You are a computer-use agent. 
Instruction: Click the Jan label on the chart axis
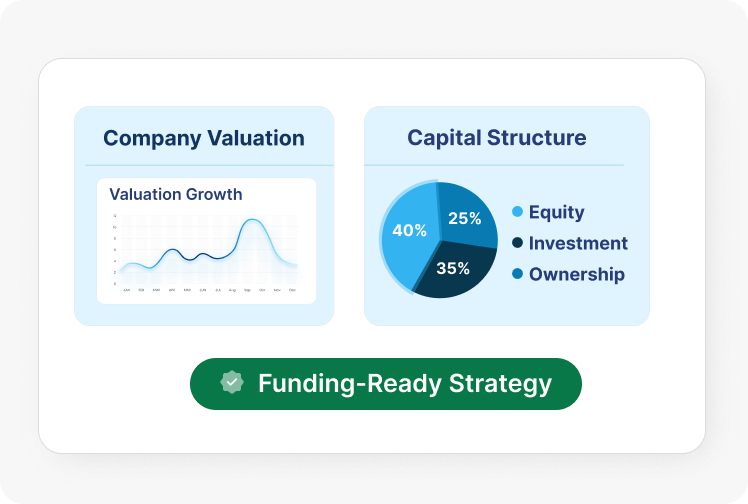pos(125,290)
